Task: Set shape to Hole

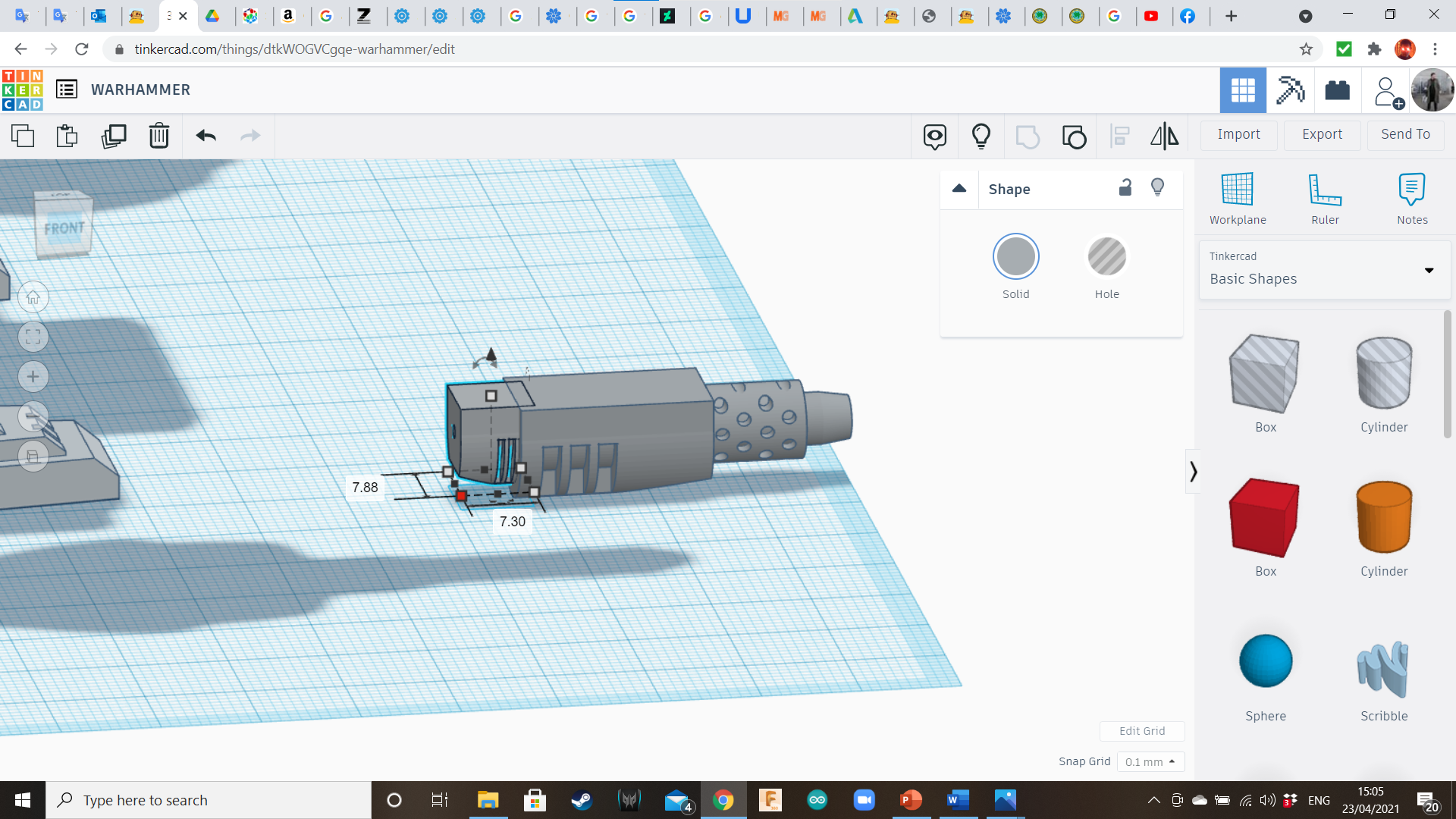Action: tap(1106, 257)
